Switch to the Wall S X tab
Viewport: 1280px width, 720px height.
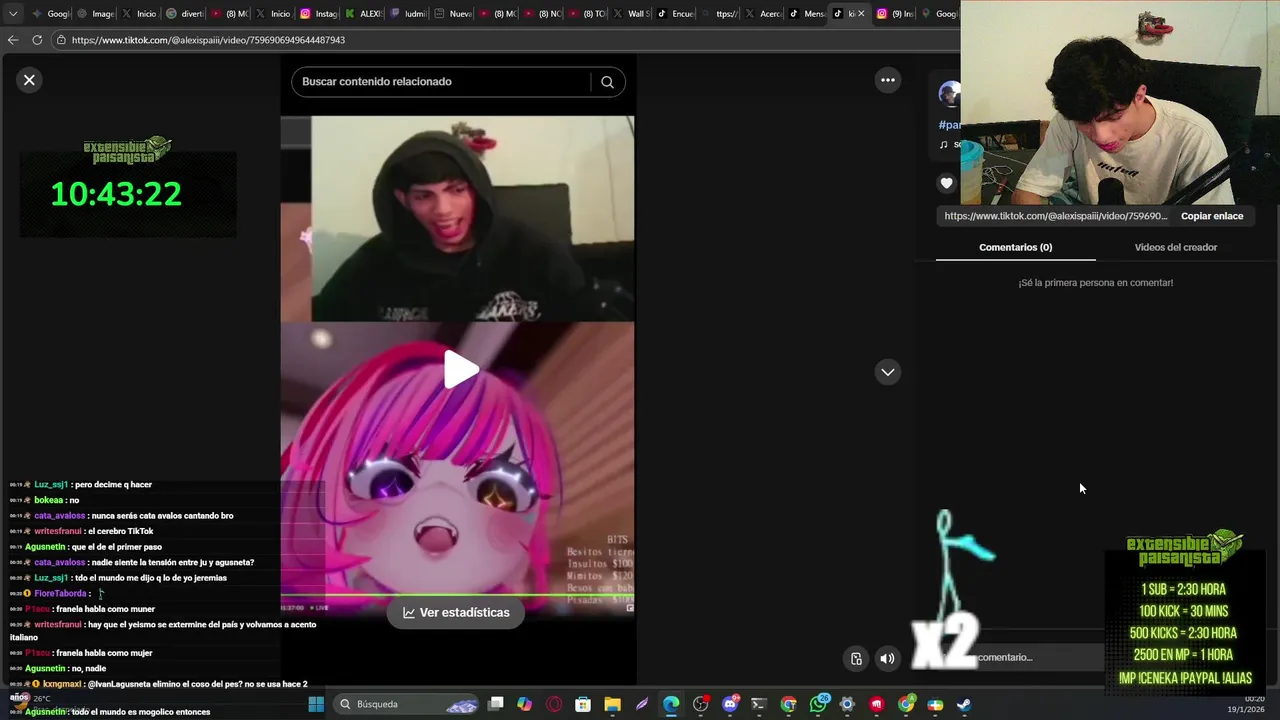tap(631, 14)
